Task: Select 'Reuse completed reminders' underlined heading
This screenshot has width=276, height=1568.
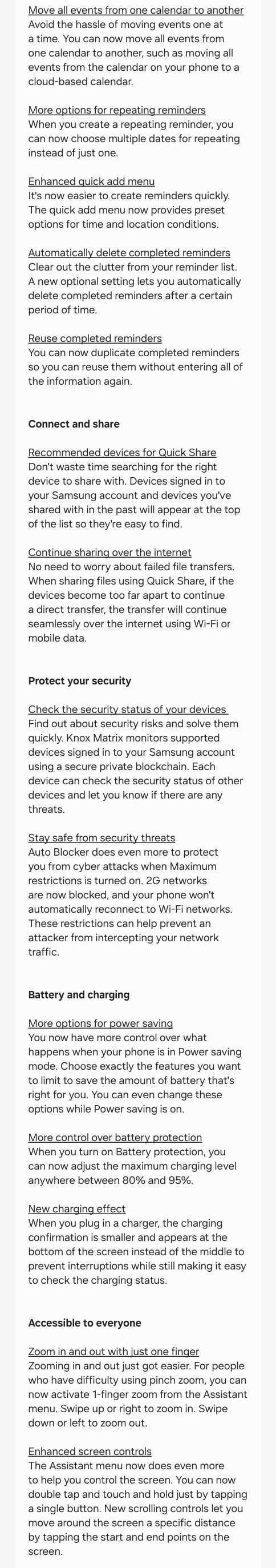Action: [95, 338]
